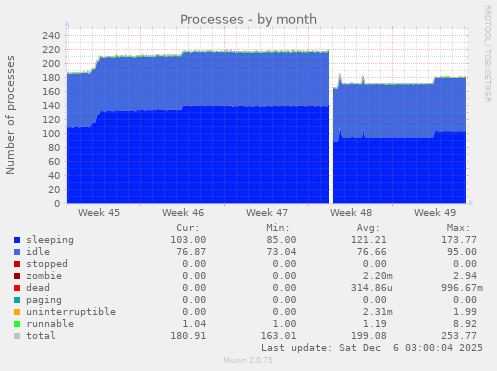Click the dead legend color swatch
The image size is (497, 371).
(x=17, y=288)
